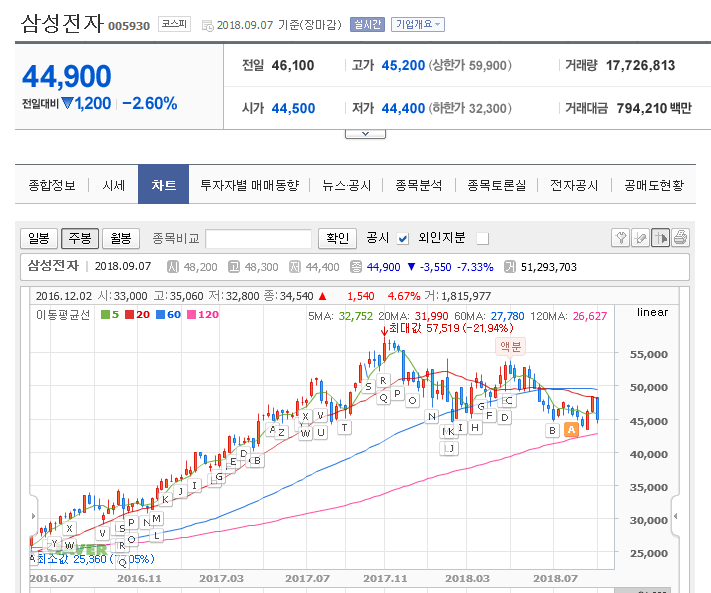Expand the 기업개요 dropdown
711x593 pixels.
[418, 24]
